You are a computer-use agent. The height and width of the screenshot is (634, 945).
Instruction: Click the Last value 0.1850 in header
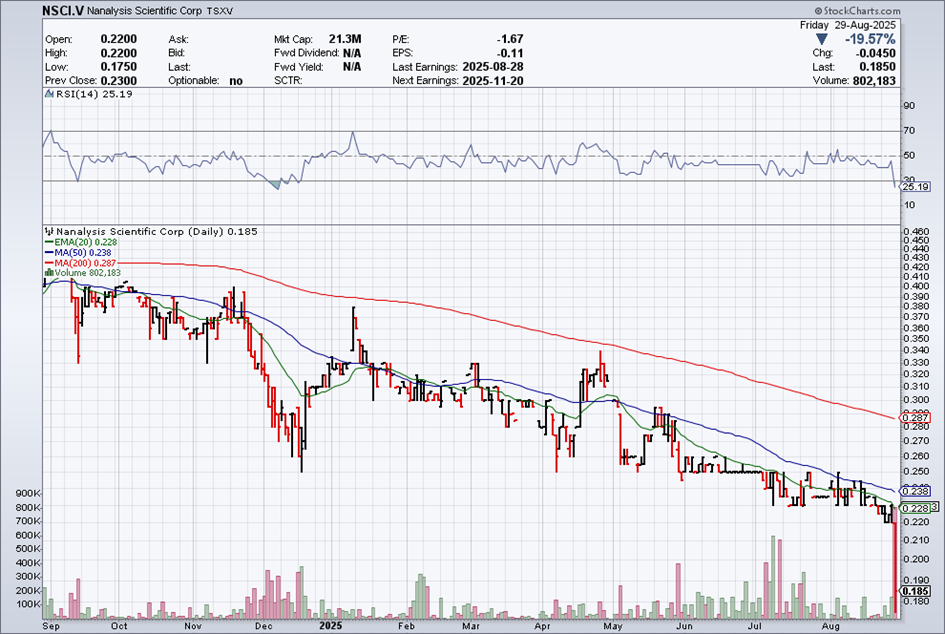[878, 67]
